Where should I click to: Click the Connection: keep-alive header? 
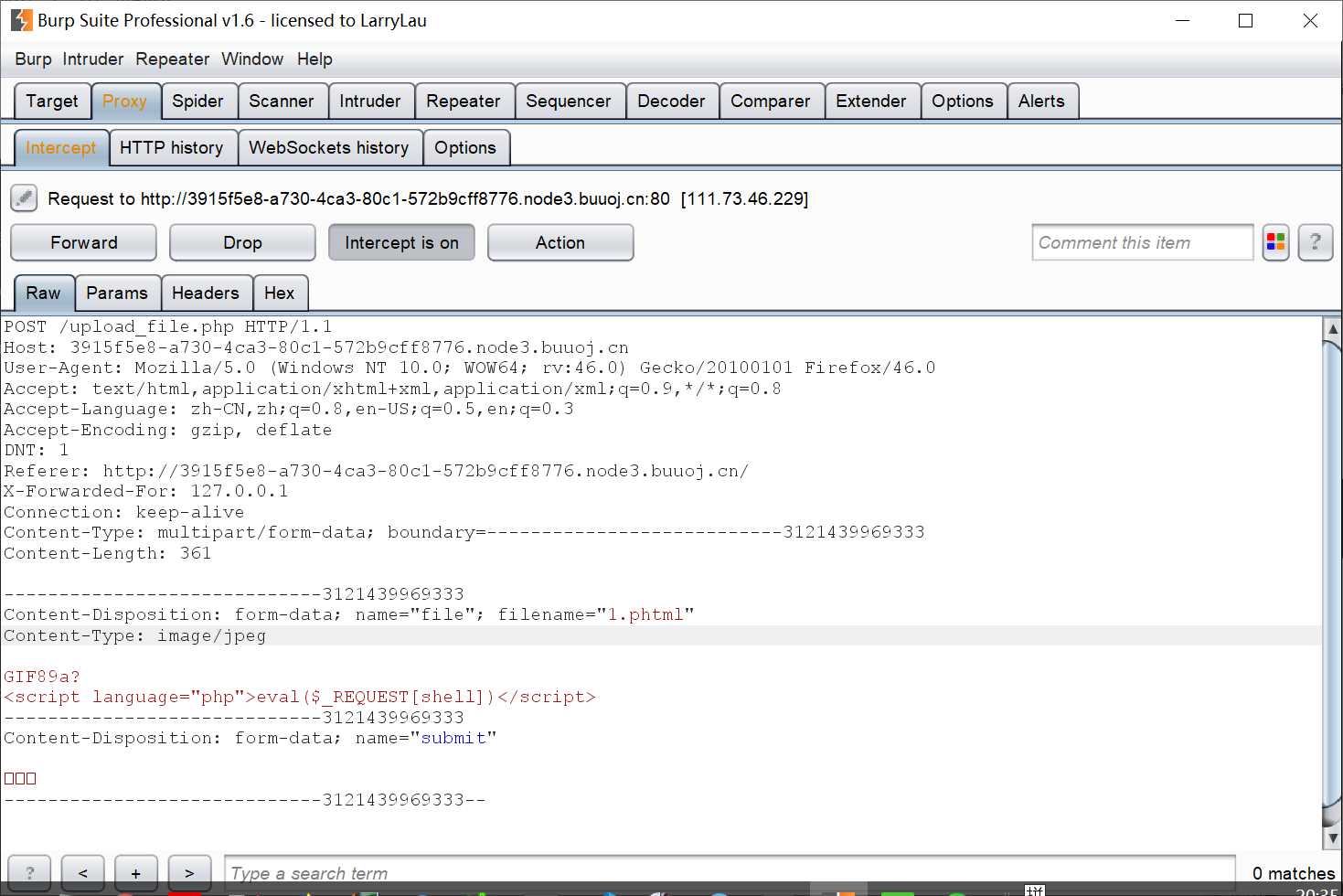pyautogui.click(x=124, y=512)
